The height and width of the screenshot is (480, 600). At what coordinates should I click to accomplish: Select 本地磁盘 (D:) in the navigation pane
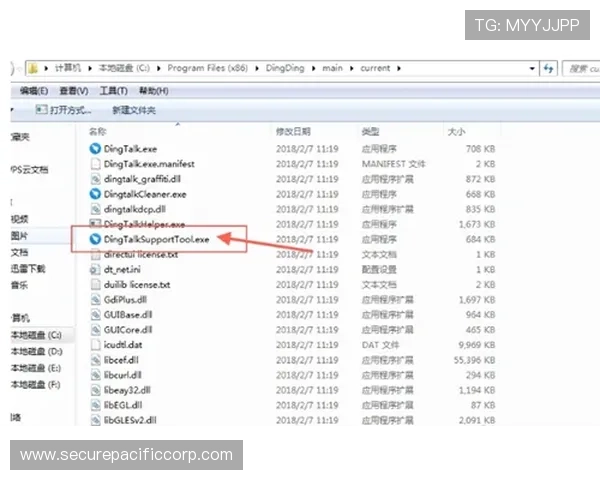(36, 352)
